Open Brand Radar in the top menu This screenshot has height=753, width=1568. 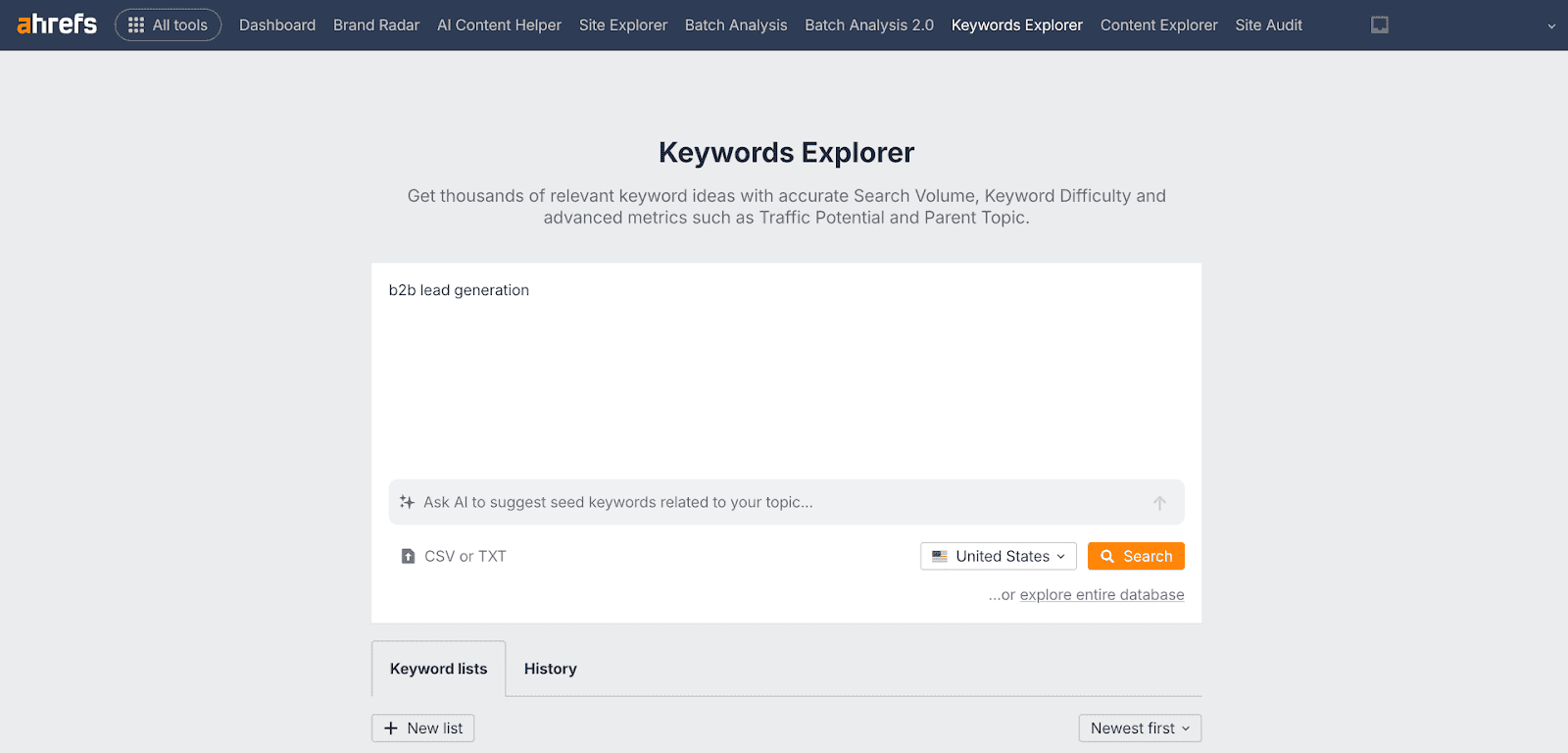click(375, 25)
